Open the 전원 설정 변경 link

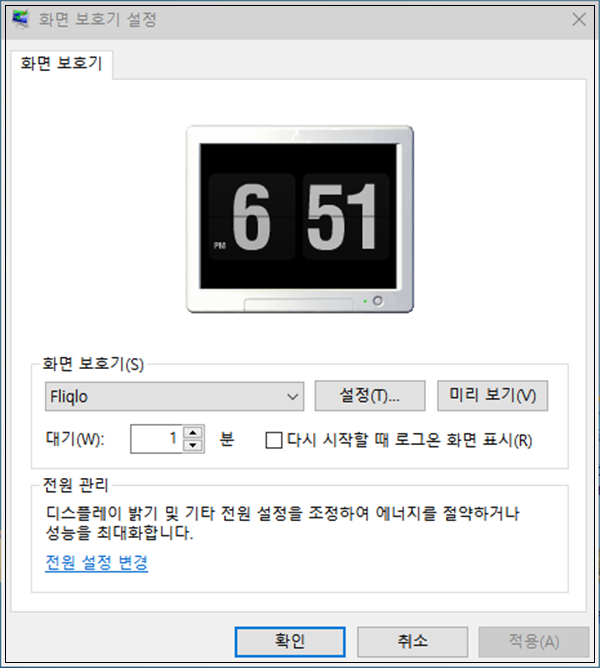coord(97,563)
